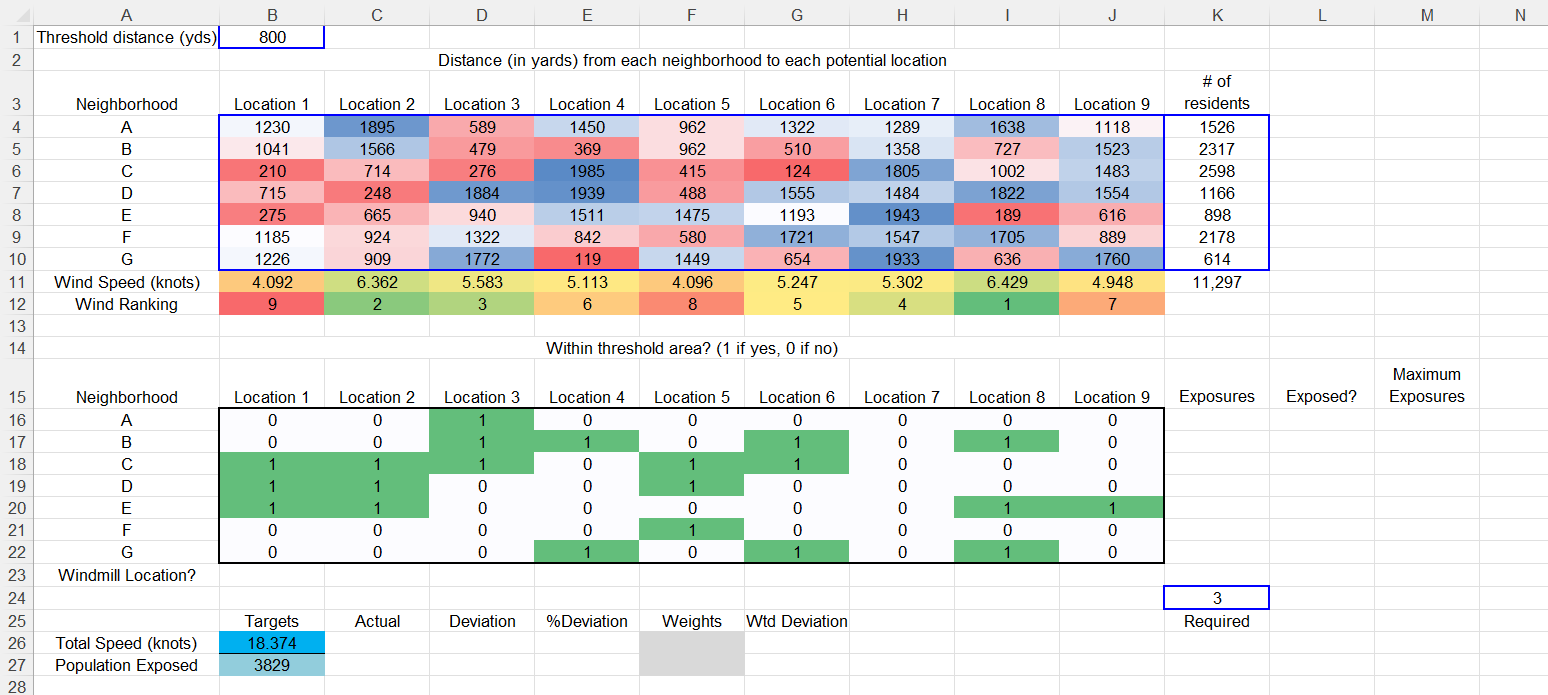Click the distance cell showing 589

click(482, 127)
